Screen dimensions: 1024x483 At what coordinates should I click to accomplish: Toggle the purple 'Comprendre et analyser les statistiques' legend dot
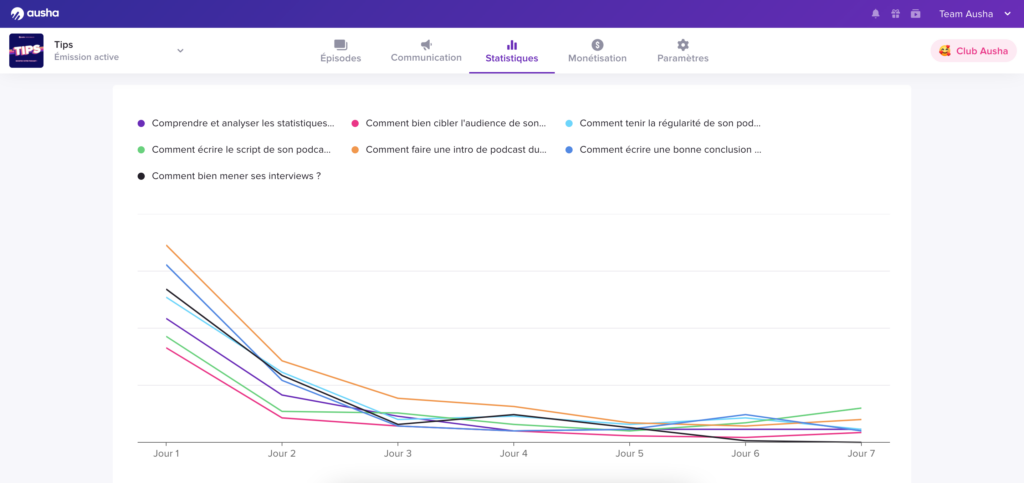pos(141,123)
